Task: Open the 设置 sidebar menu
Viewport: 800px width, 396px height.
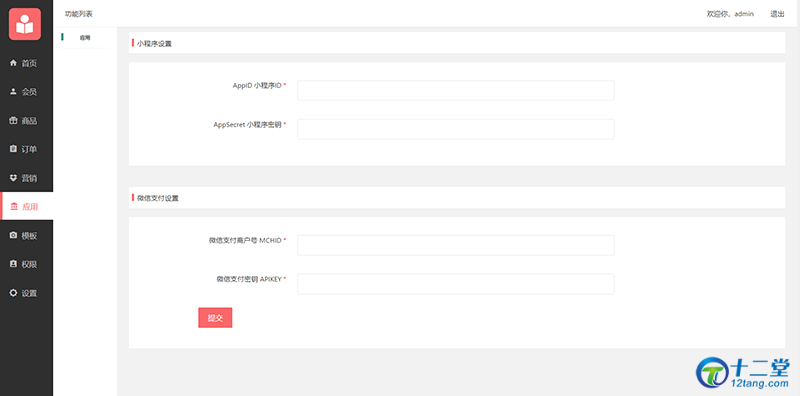Action: pos(27,293)
